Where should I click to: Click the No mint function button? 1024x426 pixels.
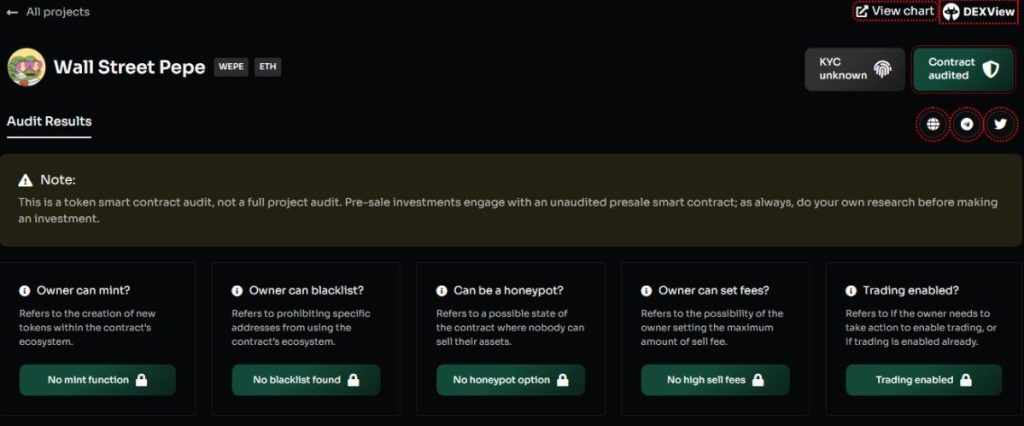pos(97,380)
